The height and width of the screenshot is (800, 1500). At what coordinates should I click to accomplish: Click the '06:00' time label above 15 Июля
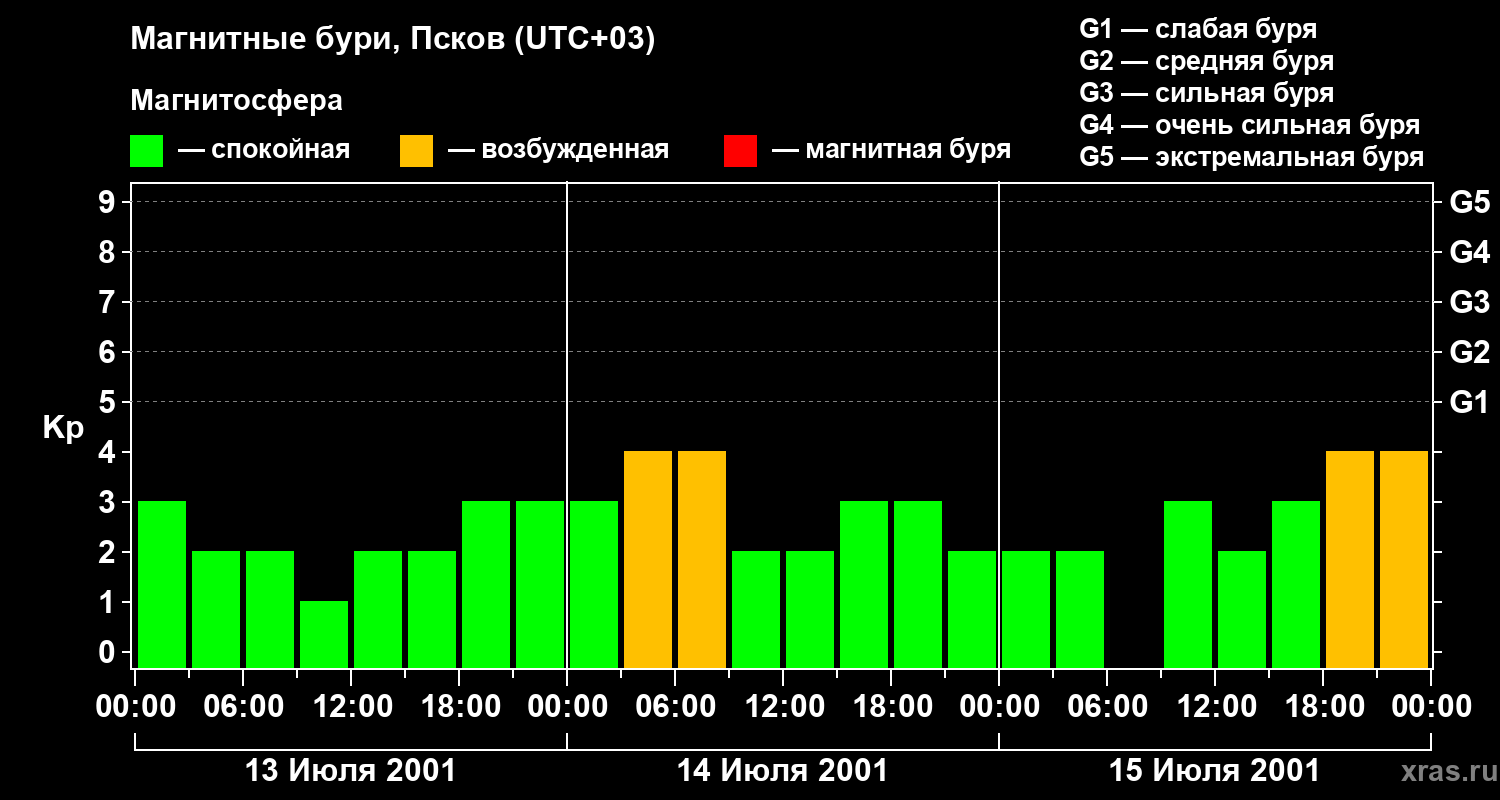[1107, 707]
